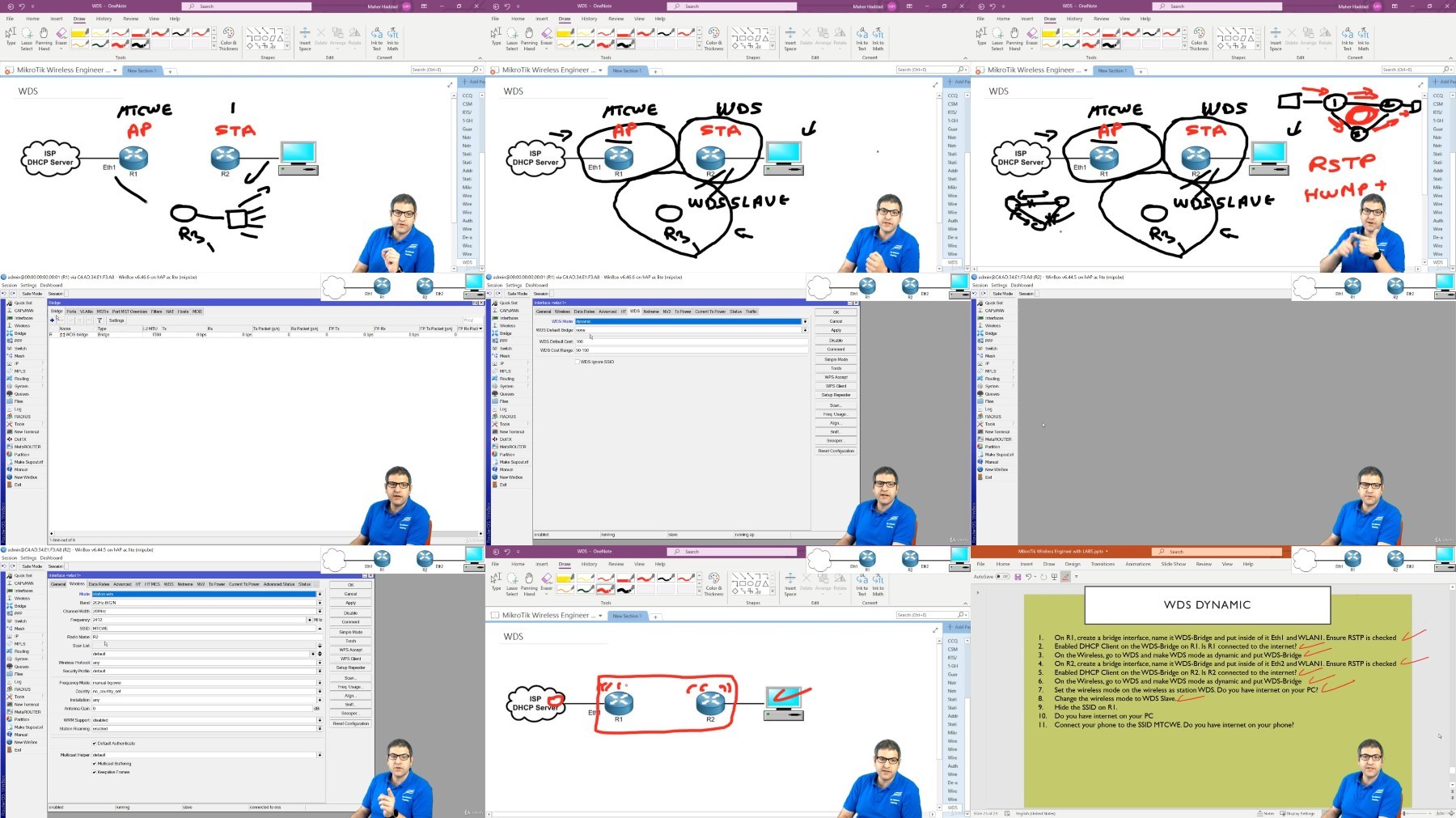
Task: Select Nstreme tab in R1 WDS-tab dialog
Action: 651,312
